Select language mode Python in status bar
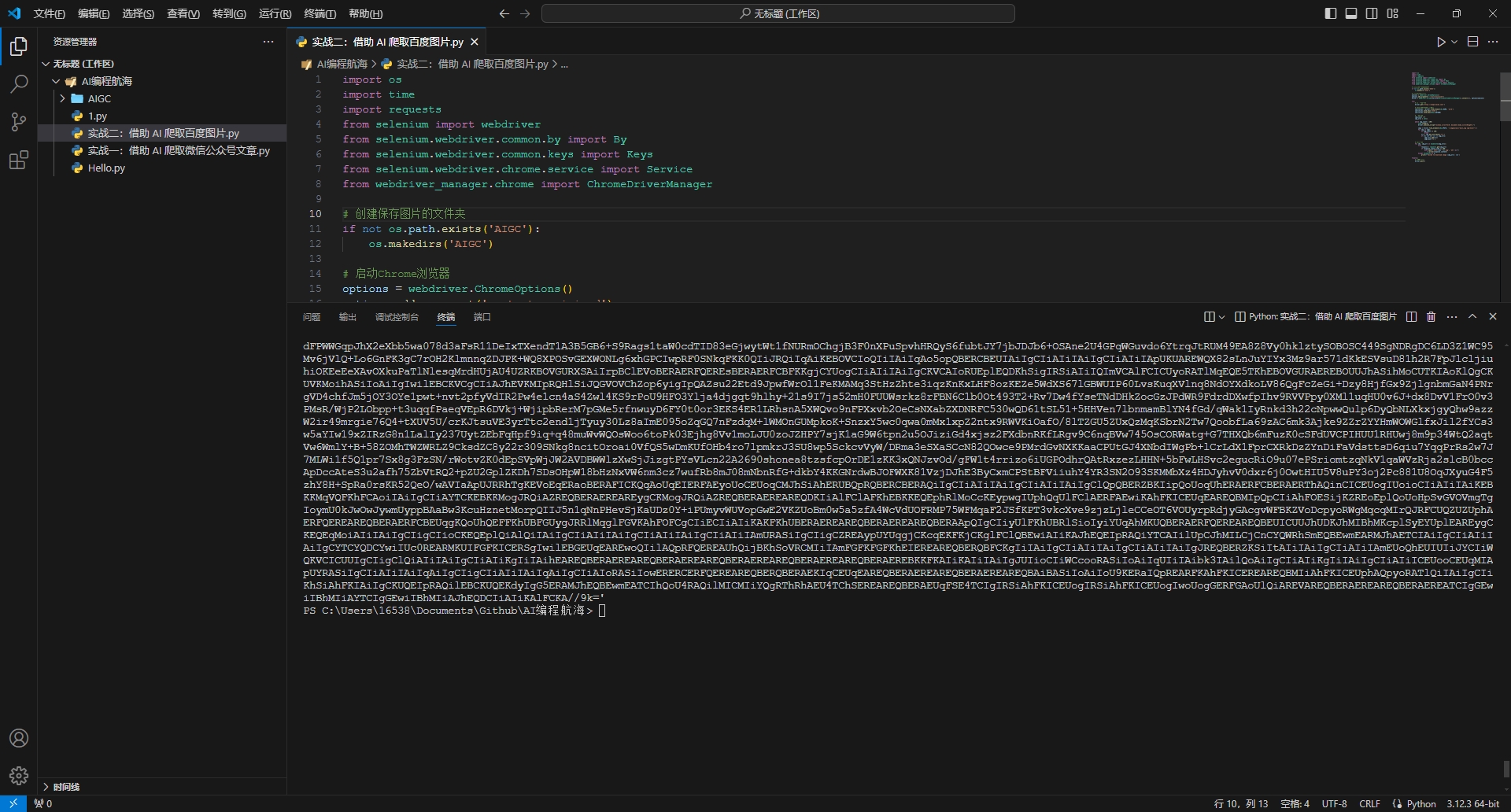This screenshot has height=812, width=1511. (1421, 803)
